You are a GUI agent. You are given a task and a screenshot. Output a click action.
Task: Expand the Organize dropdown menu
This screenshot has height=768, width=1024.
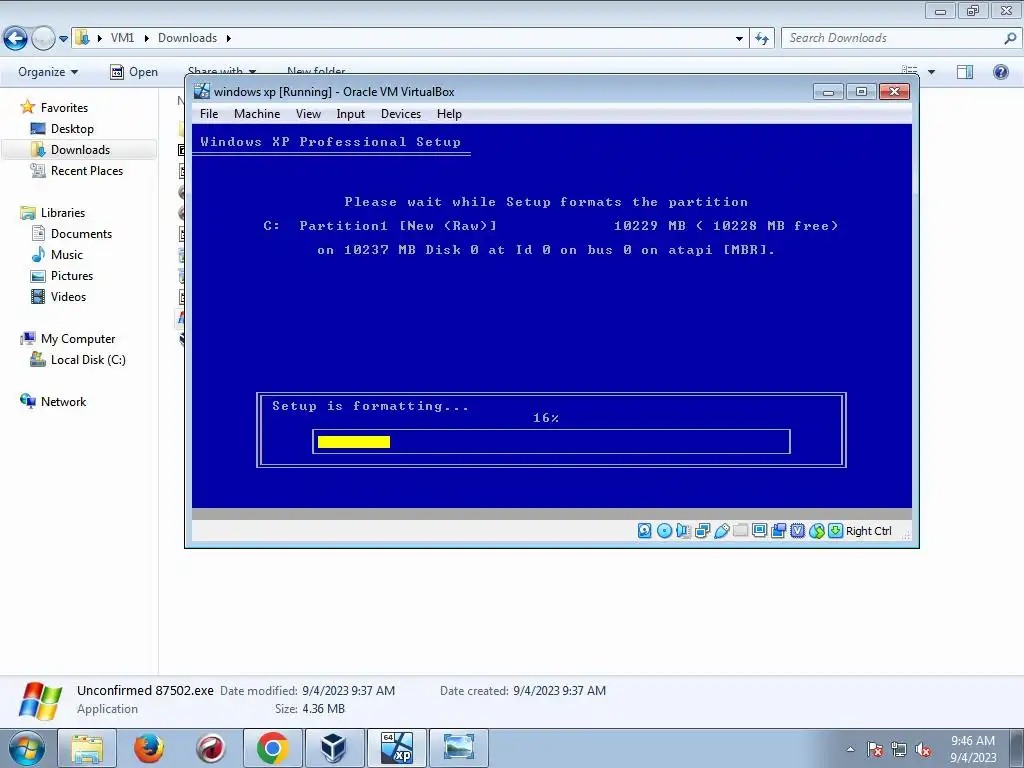tap(48, 72)
